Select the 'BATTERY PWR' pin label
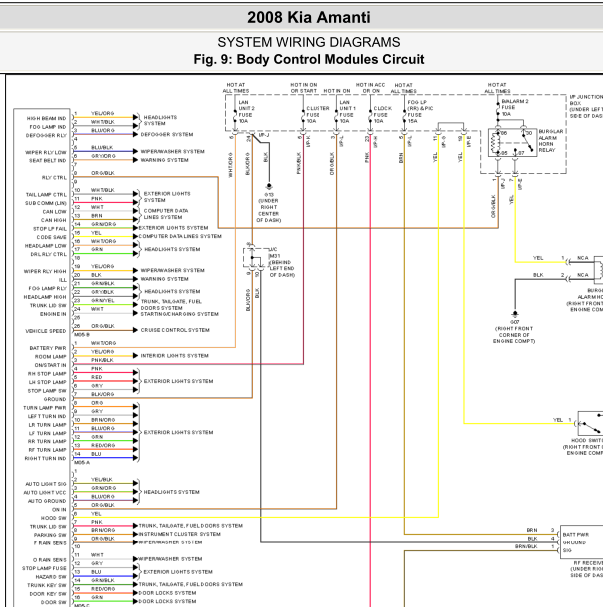Viewport: 603px width, 607px height. pos(48,348)
